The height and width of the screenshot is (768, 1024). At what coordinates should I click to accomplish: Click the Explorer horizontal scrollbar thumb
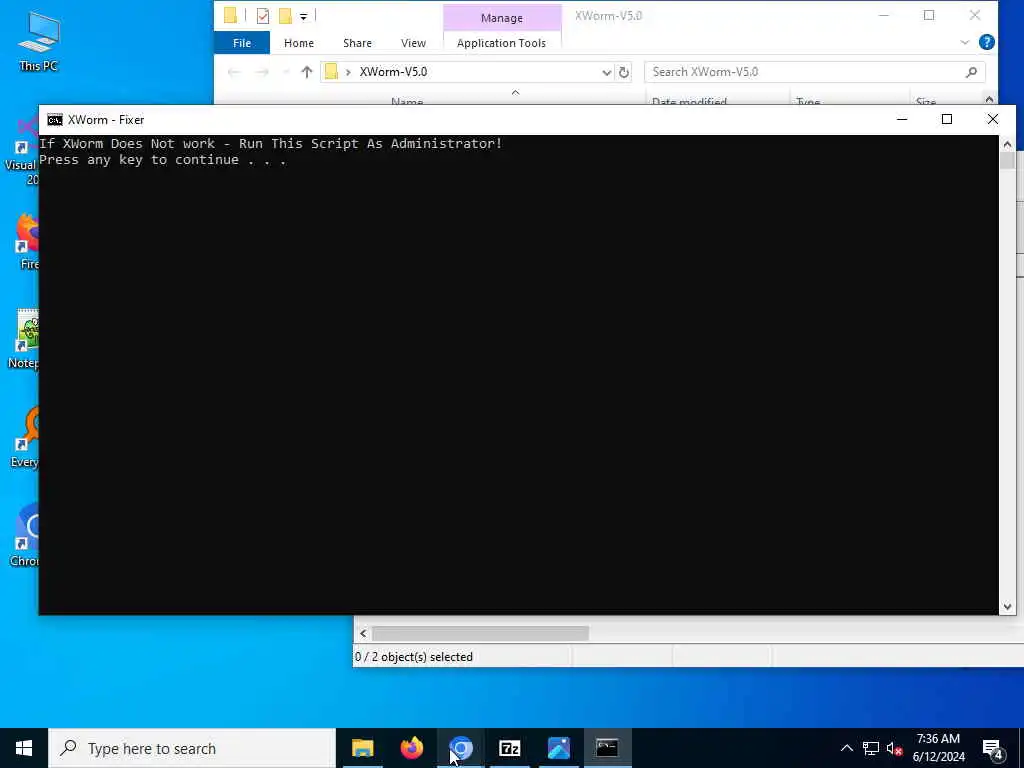(480, 633)
